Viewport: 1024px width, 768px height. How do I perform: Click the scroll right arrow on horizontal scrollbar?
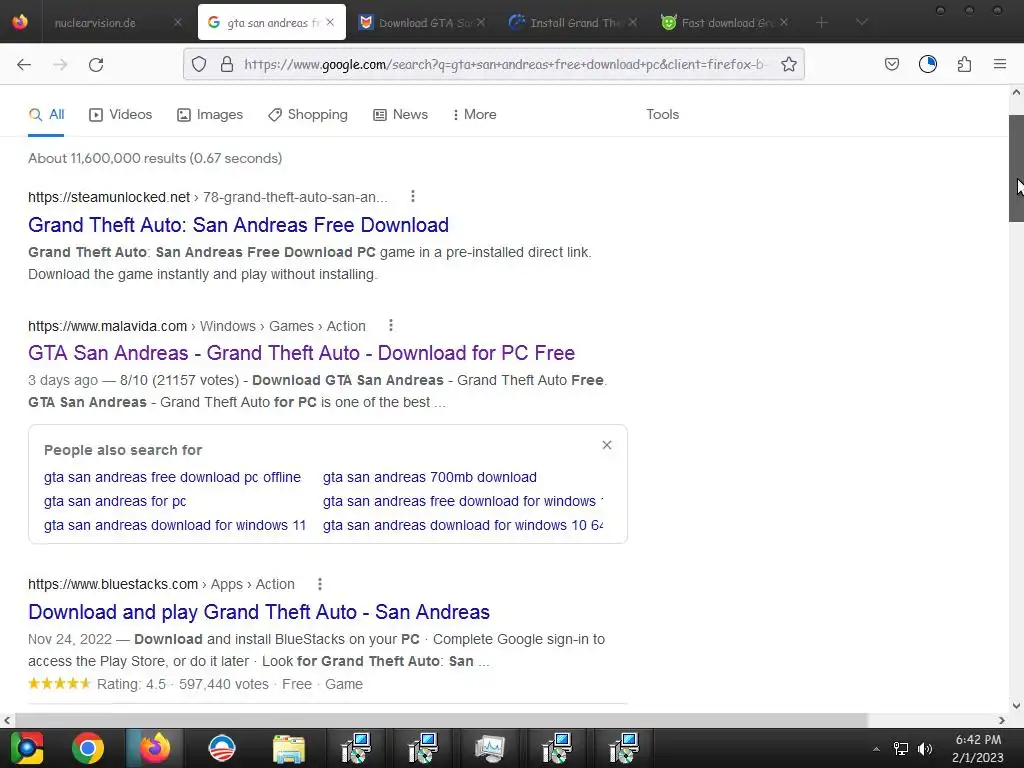click(x=1002, y=720)
